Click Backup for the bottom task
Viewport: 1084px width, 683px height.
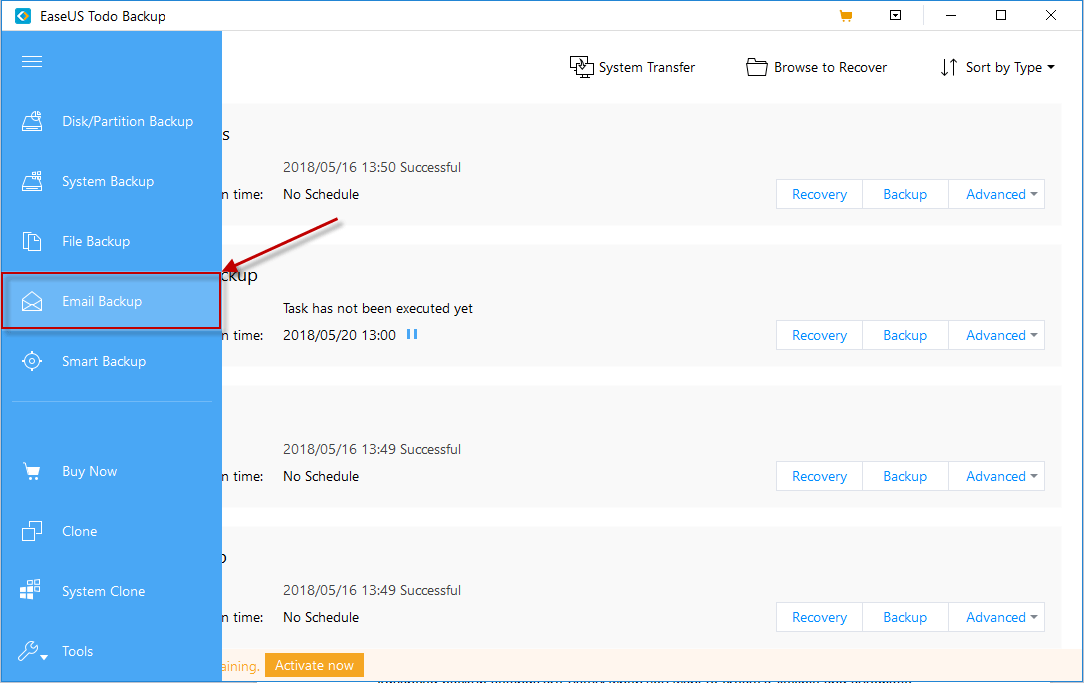905,617
